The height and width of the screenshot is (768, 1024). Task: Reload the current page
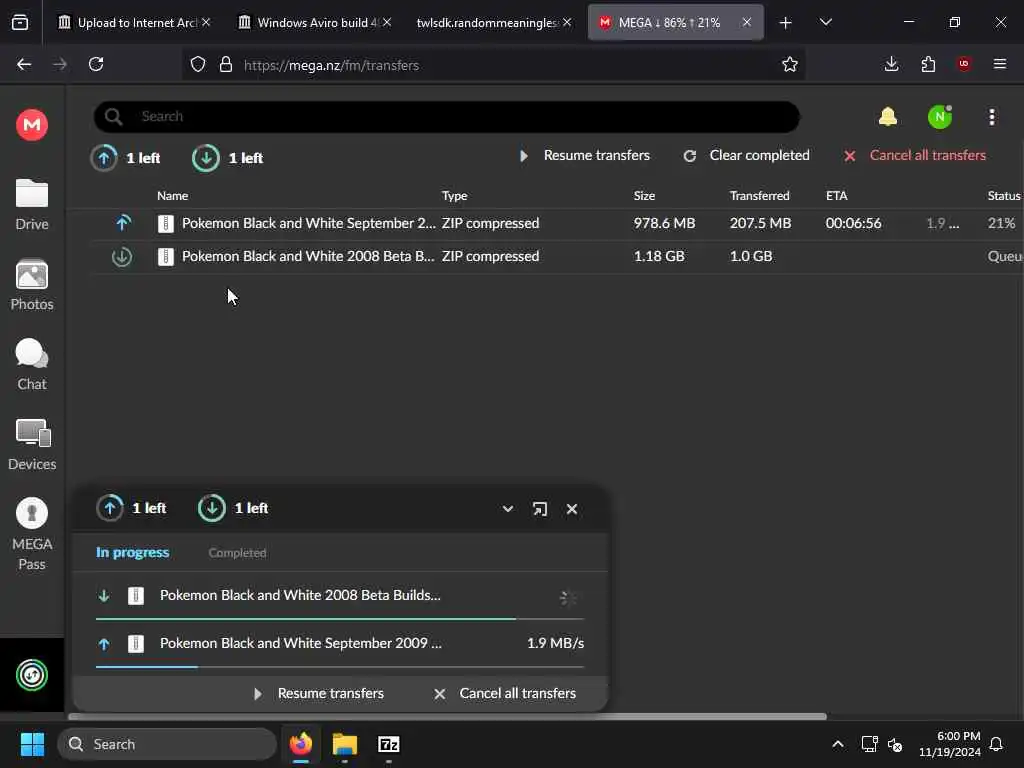click(96, 64)
